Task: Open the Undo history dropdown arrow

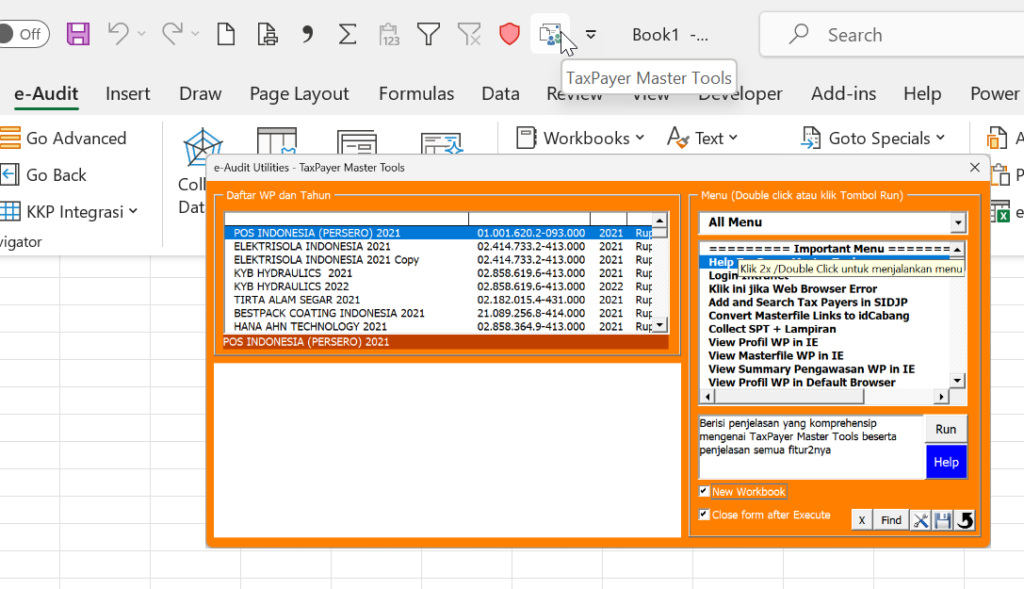Action: pos(141,34)
